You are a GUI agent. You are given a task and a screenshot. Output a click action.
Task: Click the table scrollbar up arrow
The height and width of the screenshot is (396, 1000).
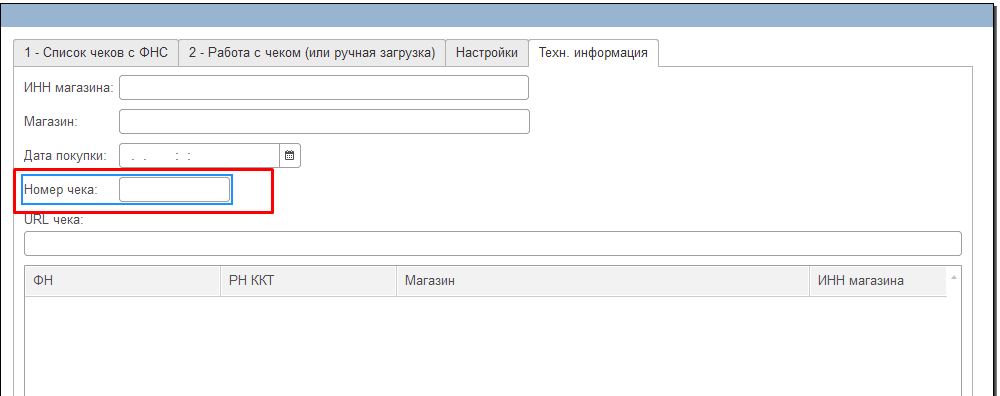click(x=953, y=277)
